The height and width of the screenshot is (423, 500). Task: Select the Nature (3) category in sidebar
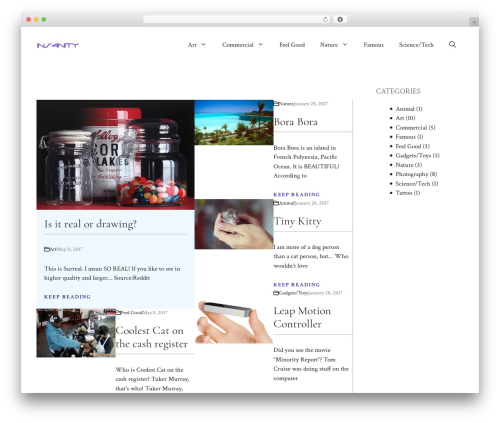(409, 165)
